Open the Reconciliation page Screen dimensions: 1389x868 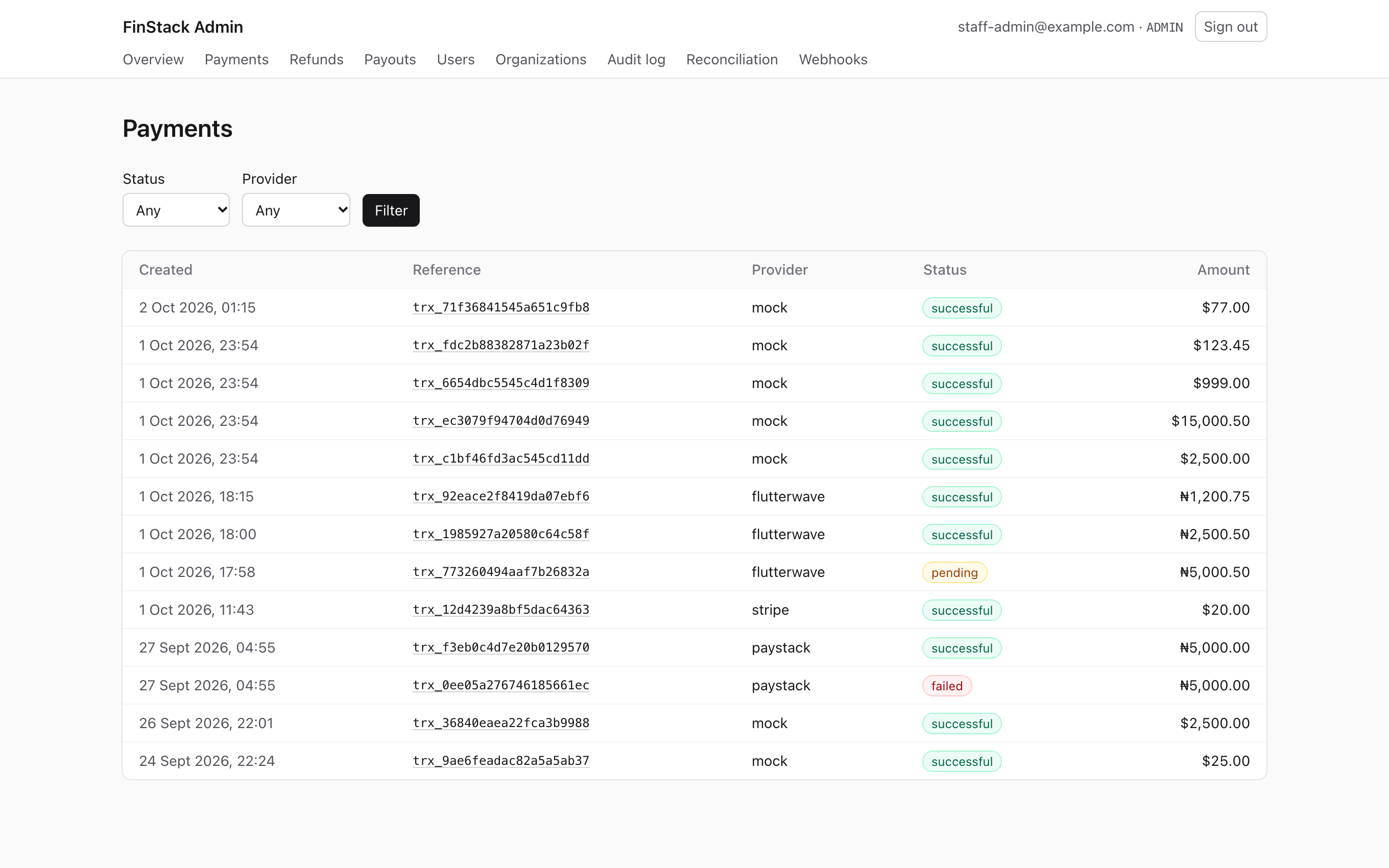[x=732, y=59]
